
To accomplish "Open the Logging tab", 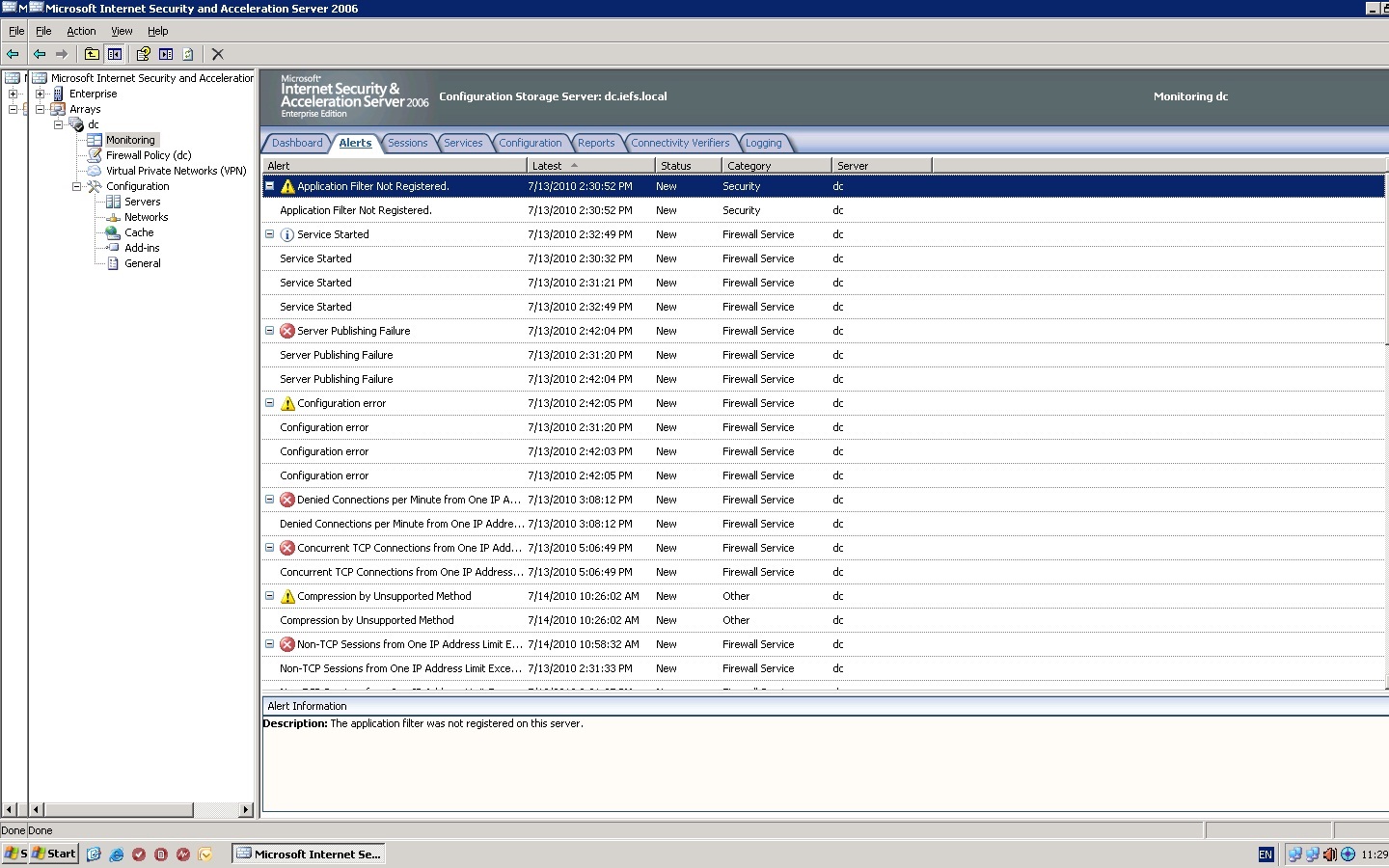I will [763, 143].
